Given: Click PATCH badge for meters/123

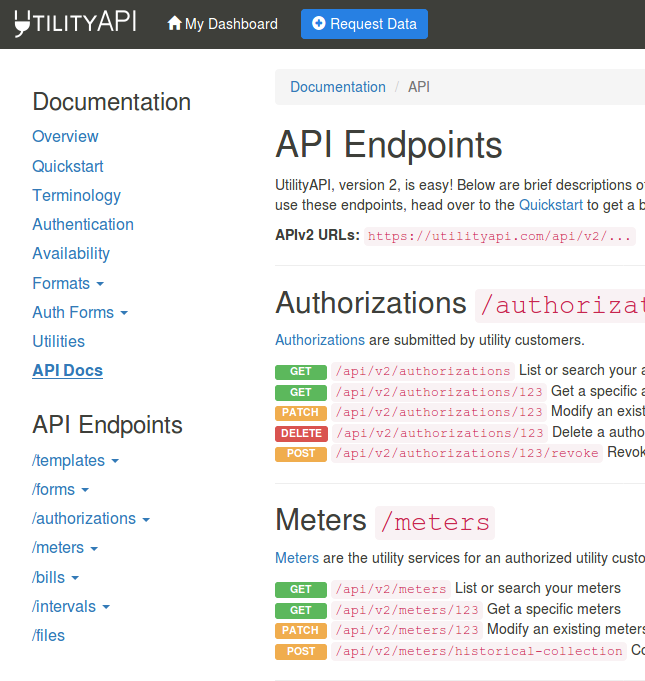Looking at the screenshot, I should [301, 631].
